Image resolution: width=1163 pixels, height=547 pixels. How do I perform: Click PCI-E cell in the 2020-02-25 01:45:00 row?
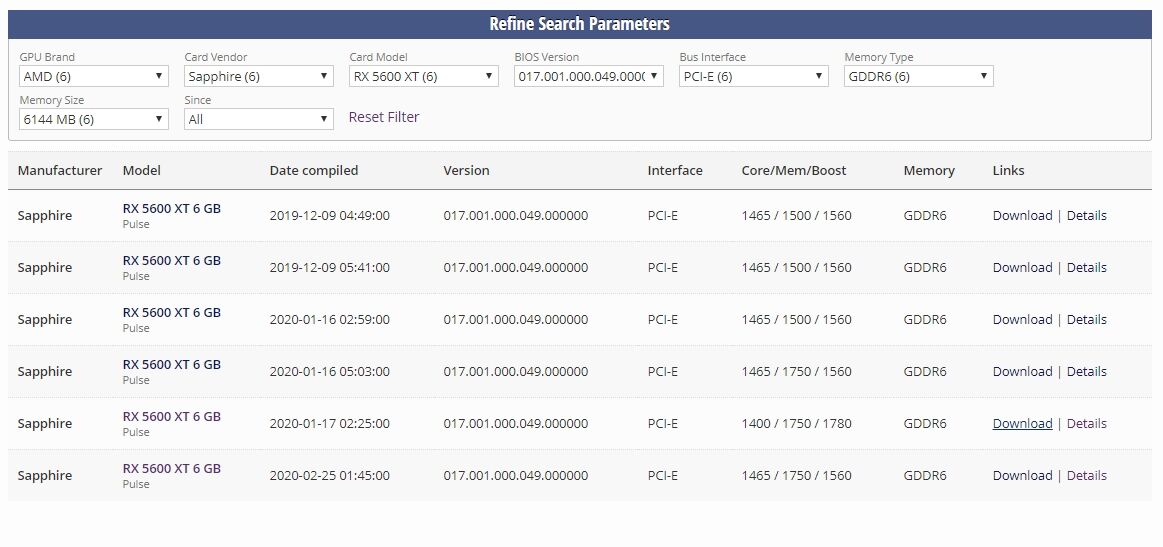(662, 475)
